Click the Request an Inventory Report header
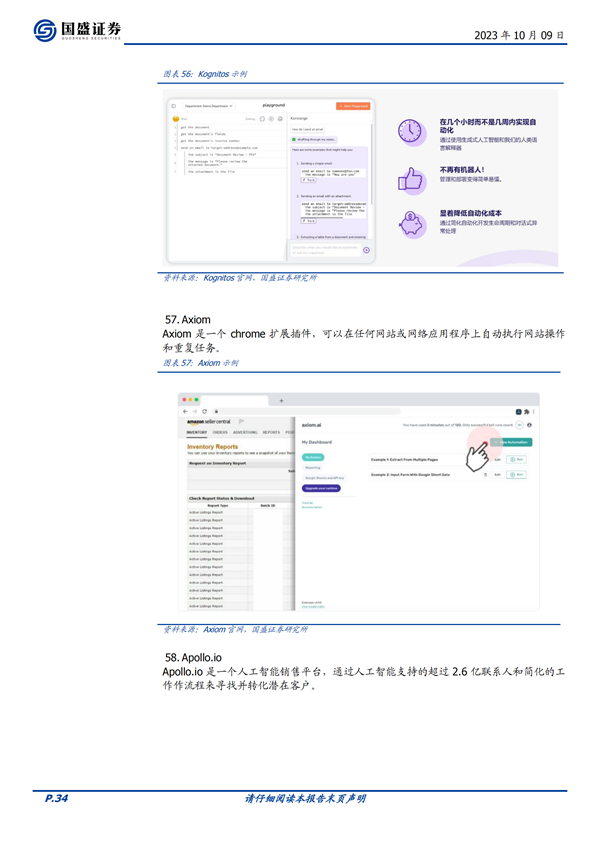Screen dimensions: 600x848 coord(217,463)
